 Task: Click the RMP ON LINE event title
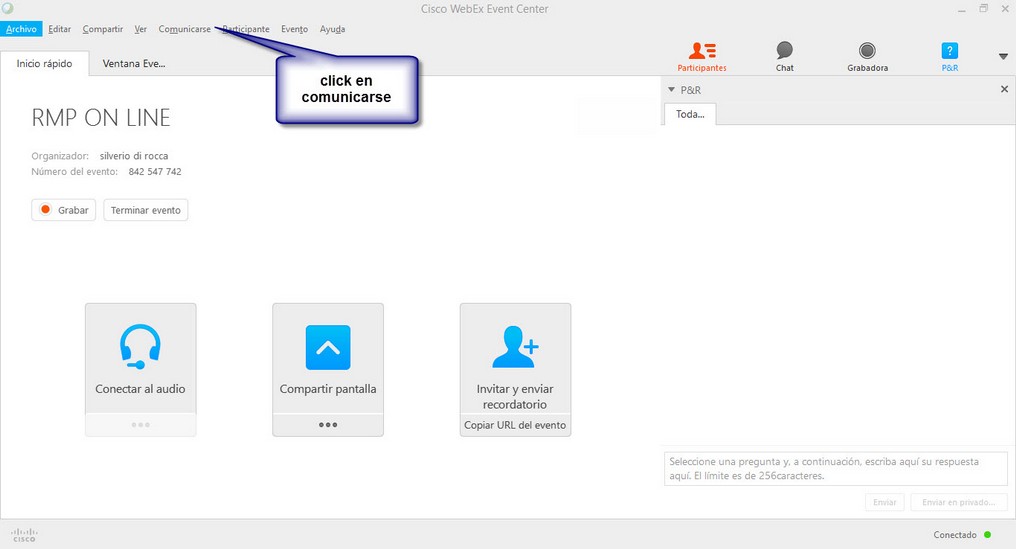pyautogui.click(x=101, y=118)
